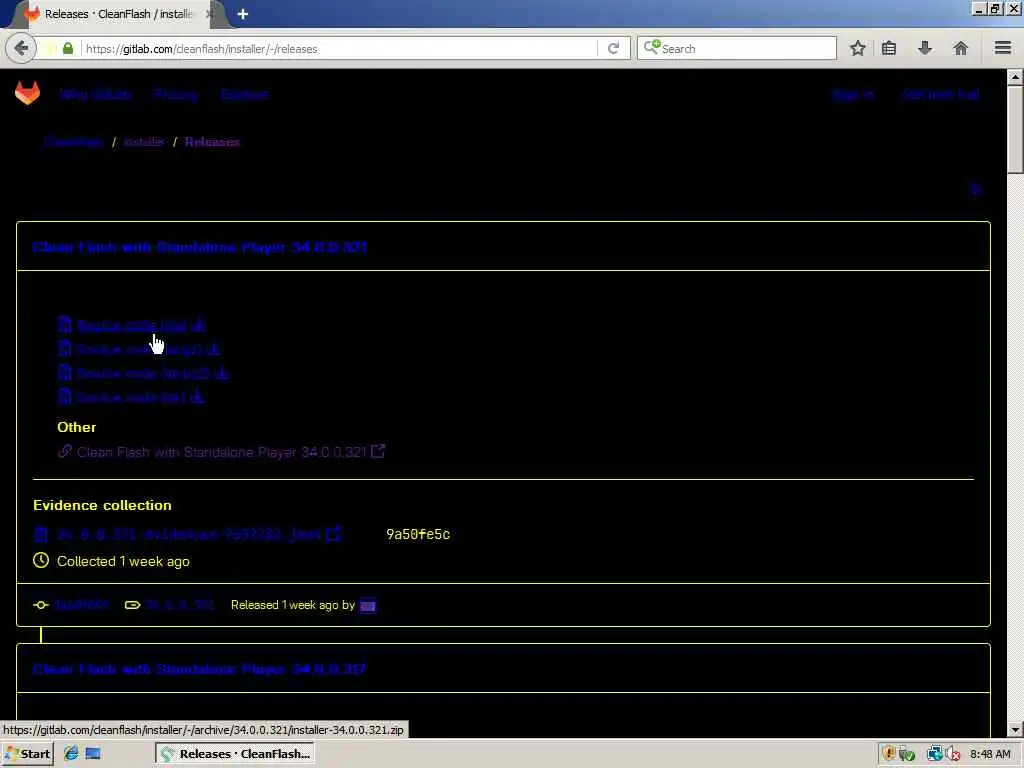The width and height of the screenshot is (1024, 768).
Task: Click the 8:48 AM system clock
Action: click(990, 754)
